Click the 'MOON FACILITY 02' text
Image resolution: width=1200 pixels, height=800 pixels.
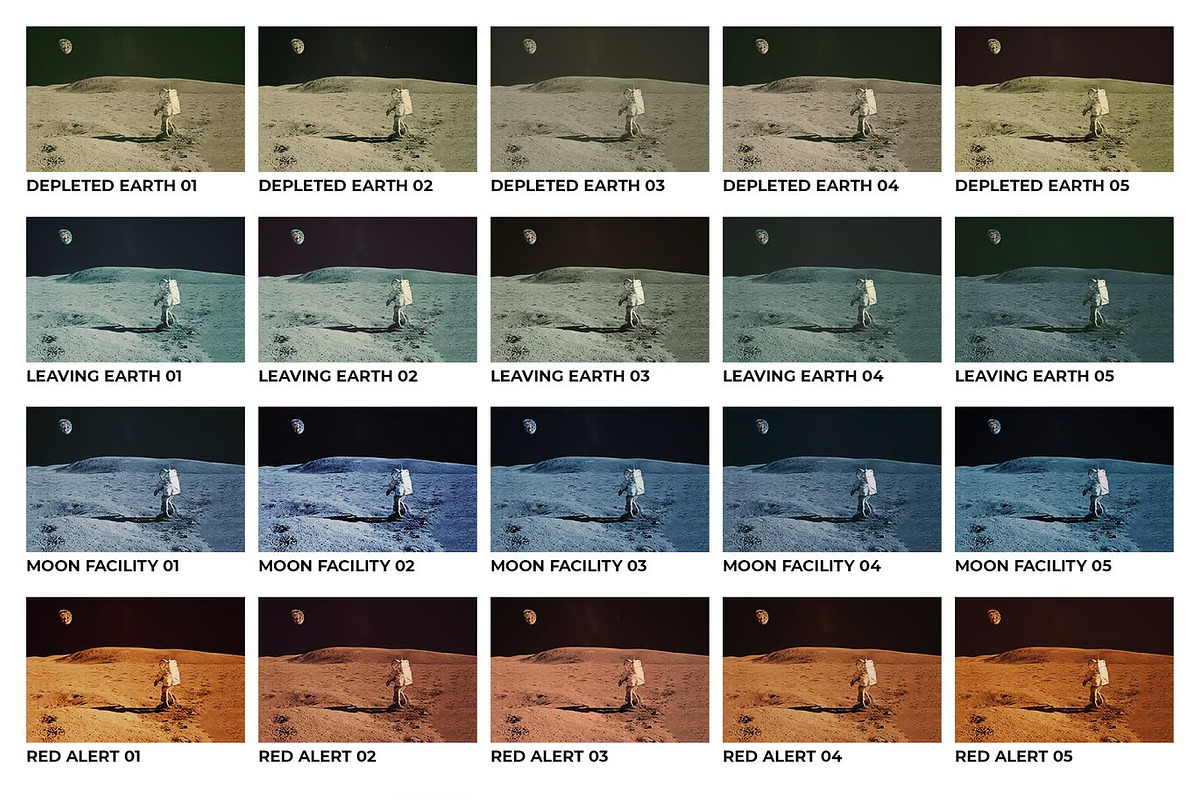(x=338, y=566)
